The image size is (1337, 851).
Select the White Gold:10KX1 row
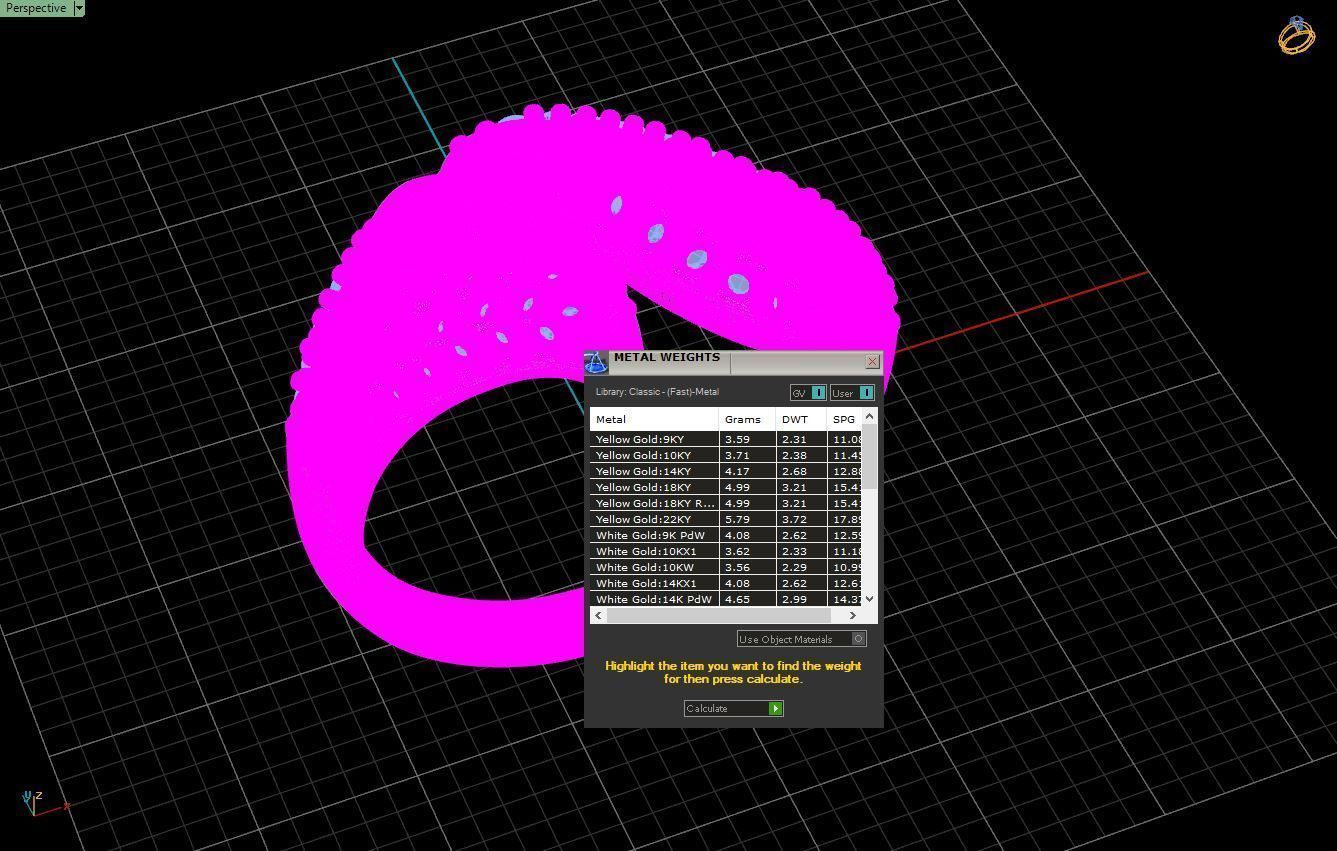coord(726,551)
